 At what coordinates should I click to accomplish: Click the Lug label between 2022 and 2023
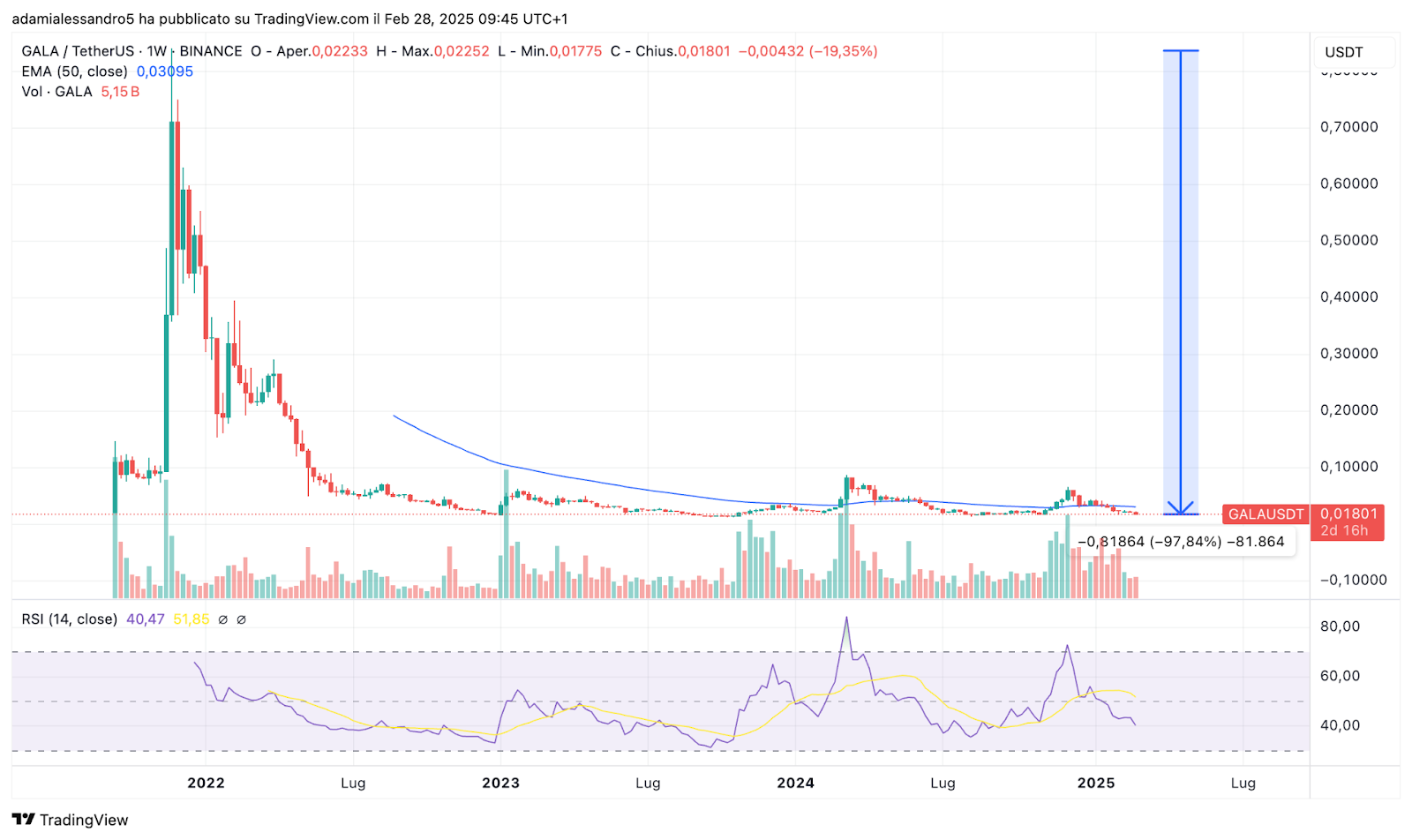coord(353,783)
